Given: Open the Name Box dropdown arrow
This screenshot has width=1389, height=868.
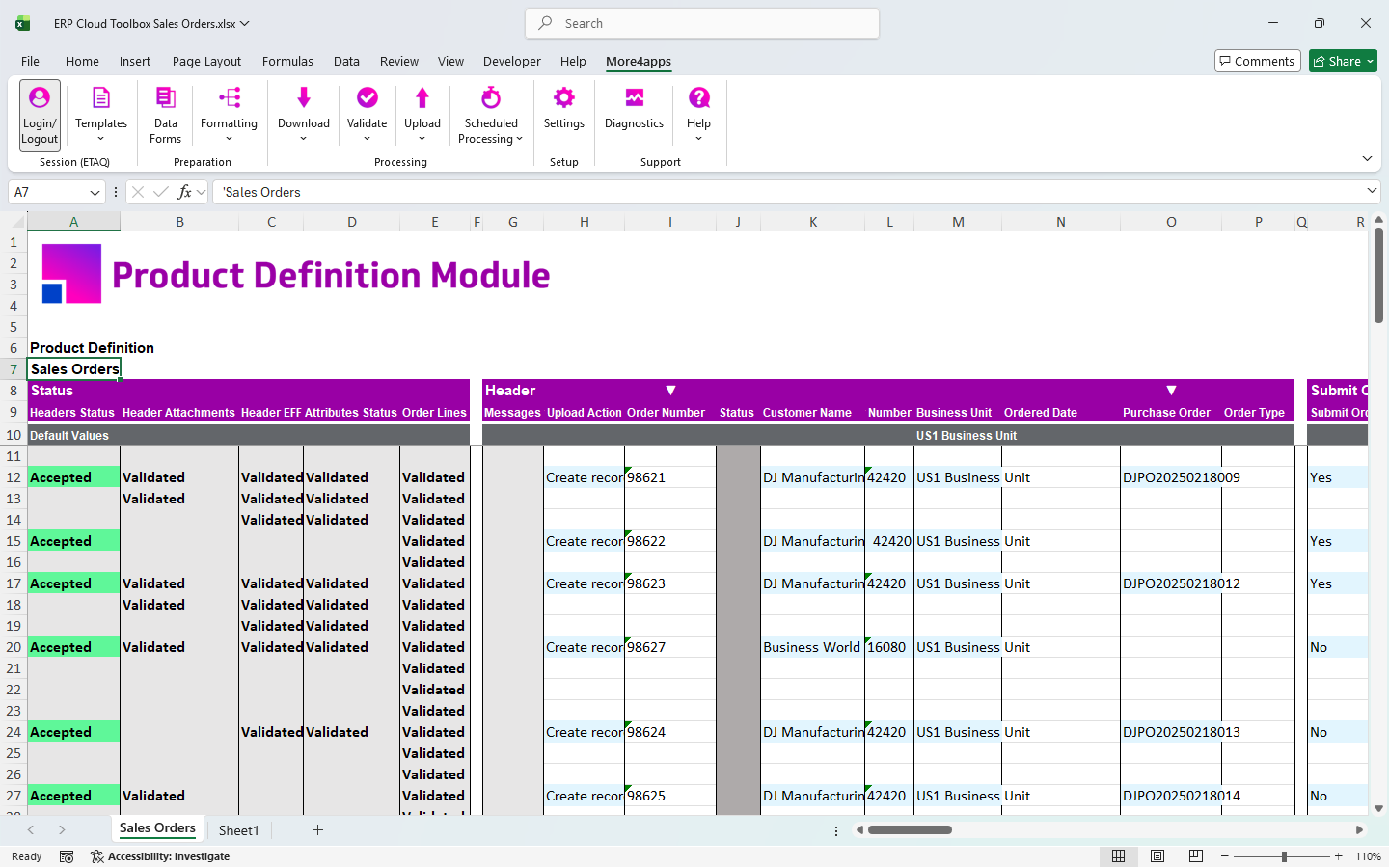Looking at the screenshot, I should click(95, 193).
